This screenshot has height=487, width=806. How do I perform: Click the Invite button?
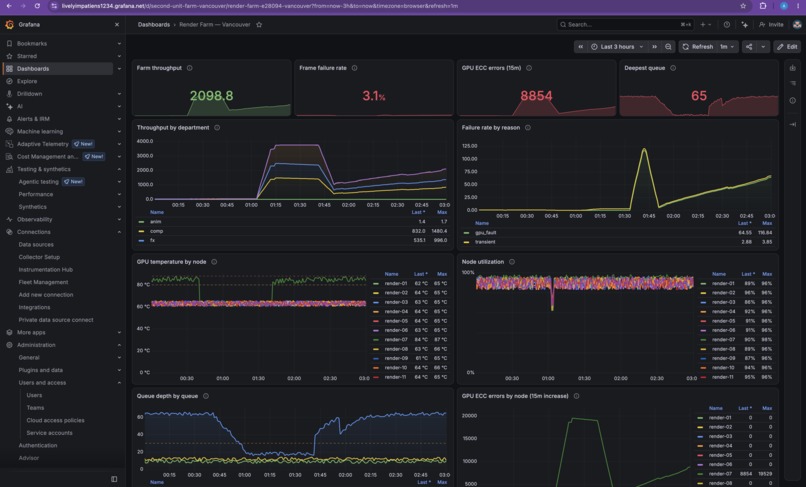(771, 25)
